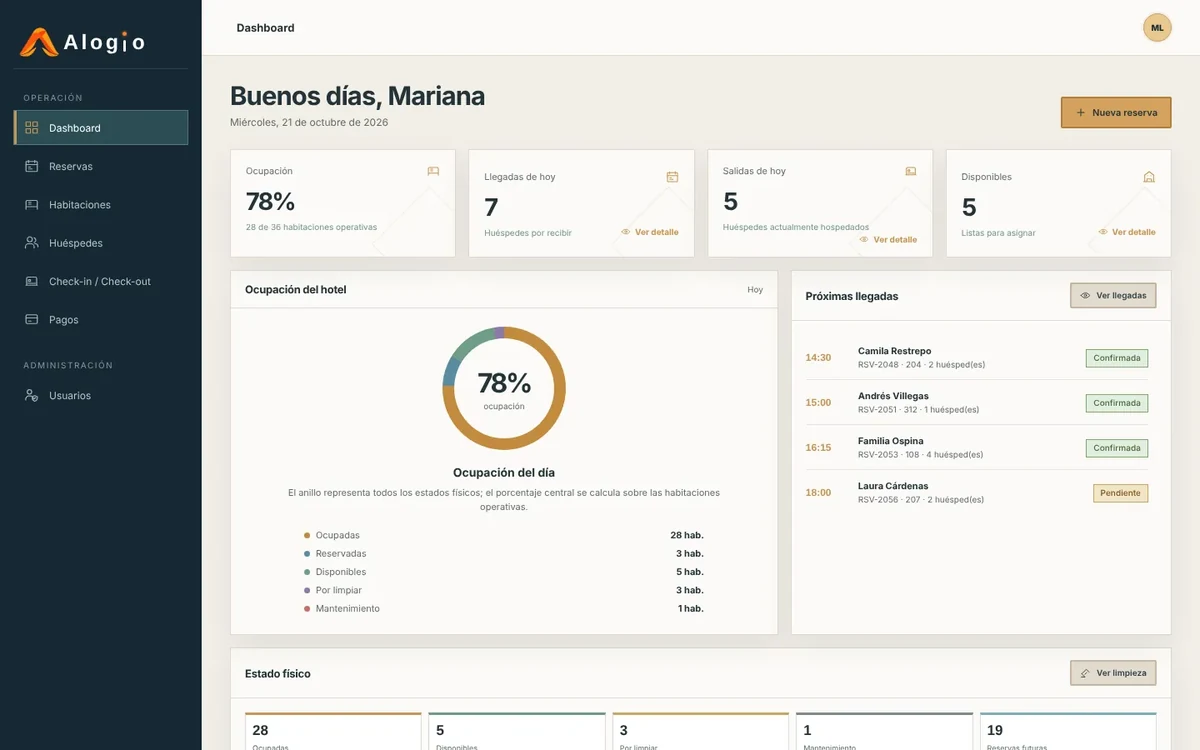
Task: Select Camila Restrepo arrival row
Action: point(977,358)
